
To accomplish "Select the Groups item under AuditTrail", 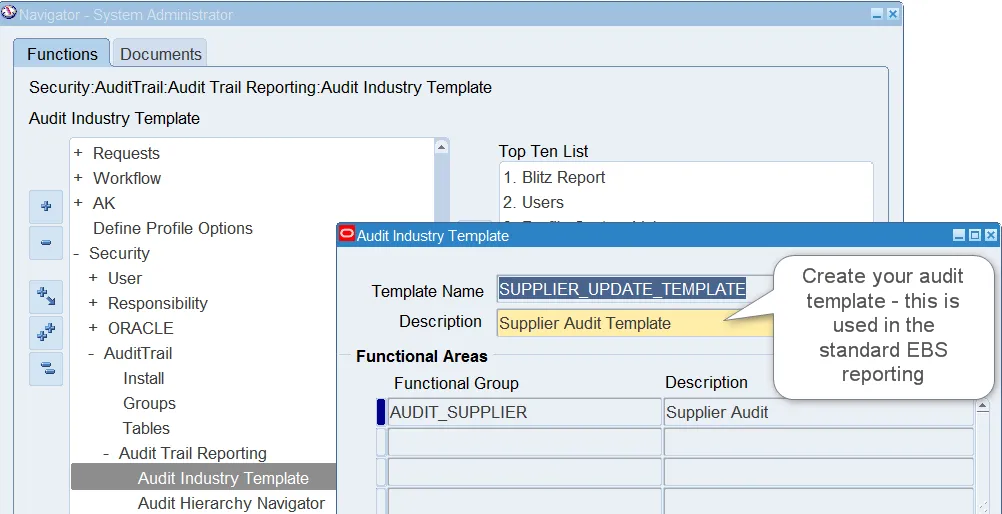I will click(x=149, y=403).
